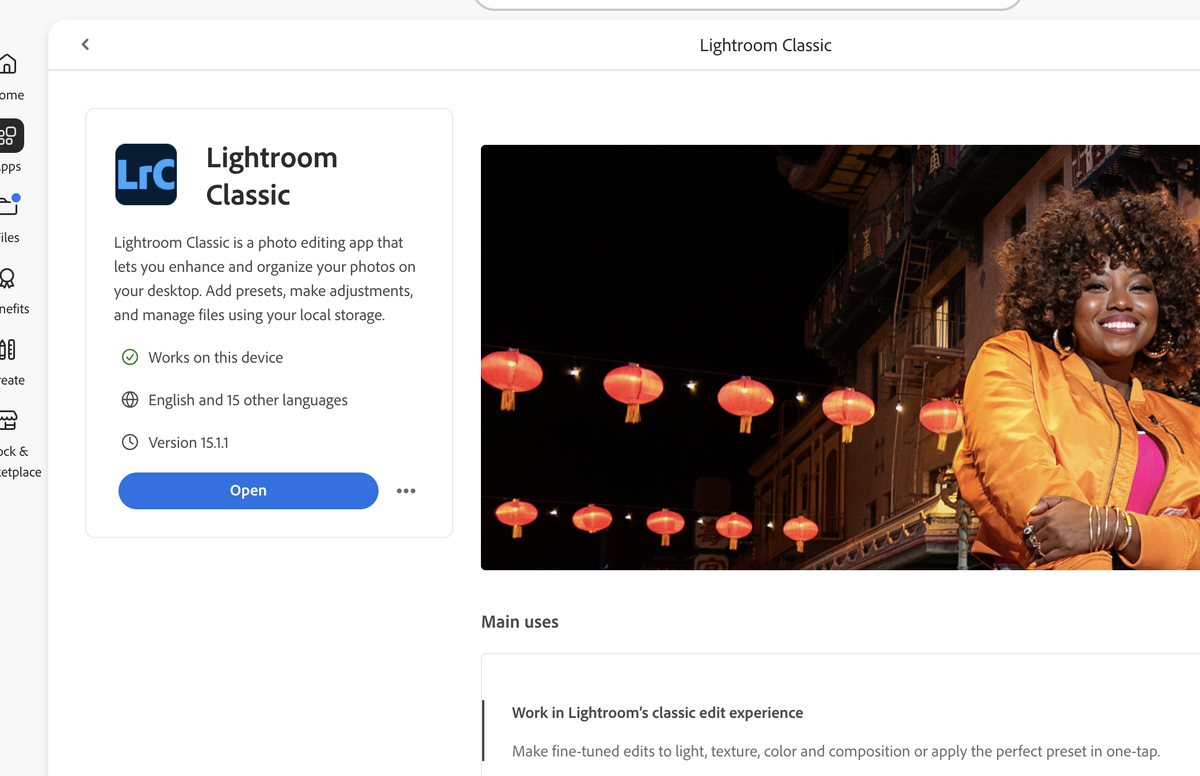Click the back arrow in the header

point(85,44)
